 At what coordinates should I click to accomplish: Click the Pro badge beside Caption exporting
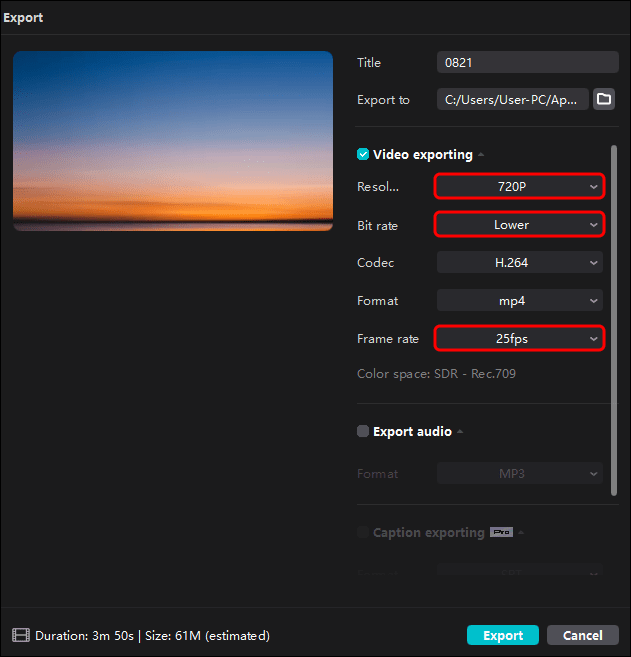(x=501, y=532)
